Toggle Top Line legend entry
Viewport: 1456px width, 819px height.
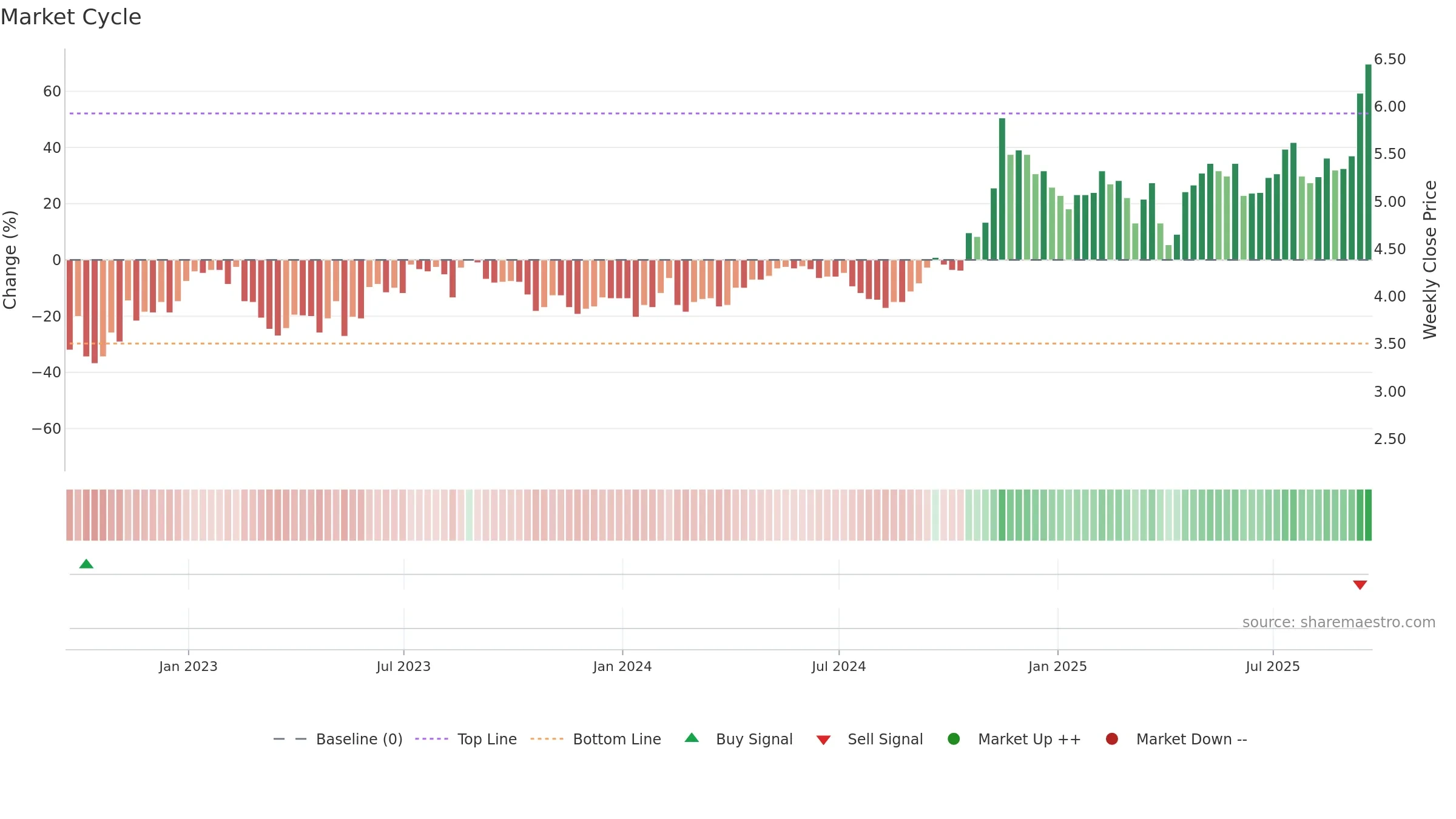click(466, 739)
